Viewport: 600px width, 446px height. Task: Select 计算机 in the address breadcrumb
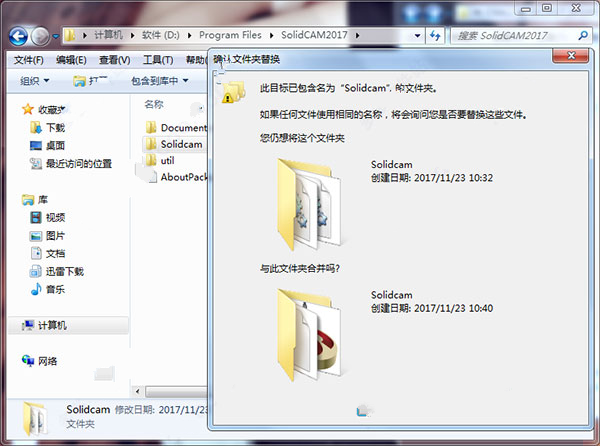pos(108,35)
